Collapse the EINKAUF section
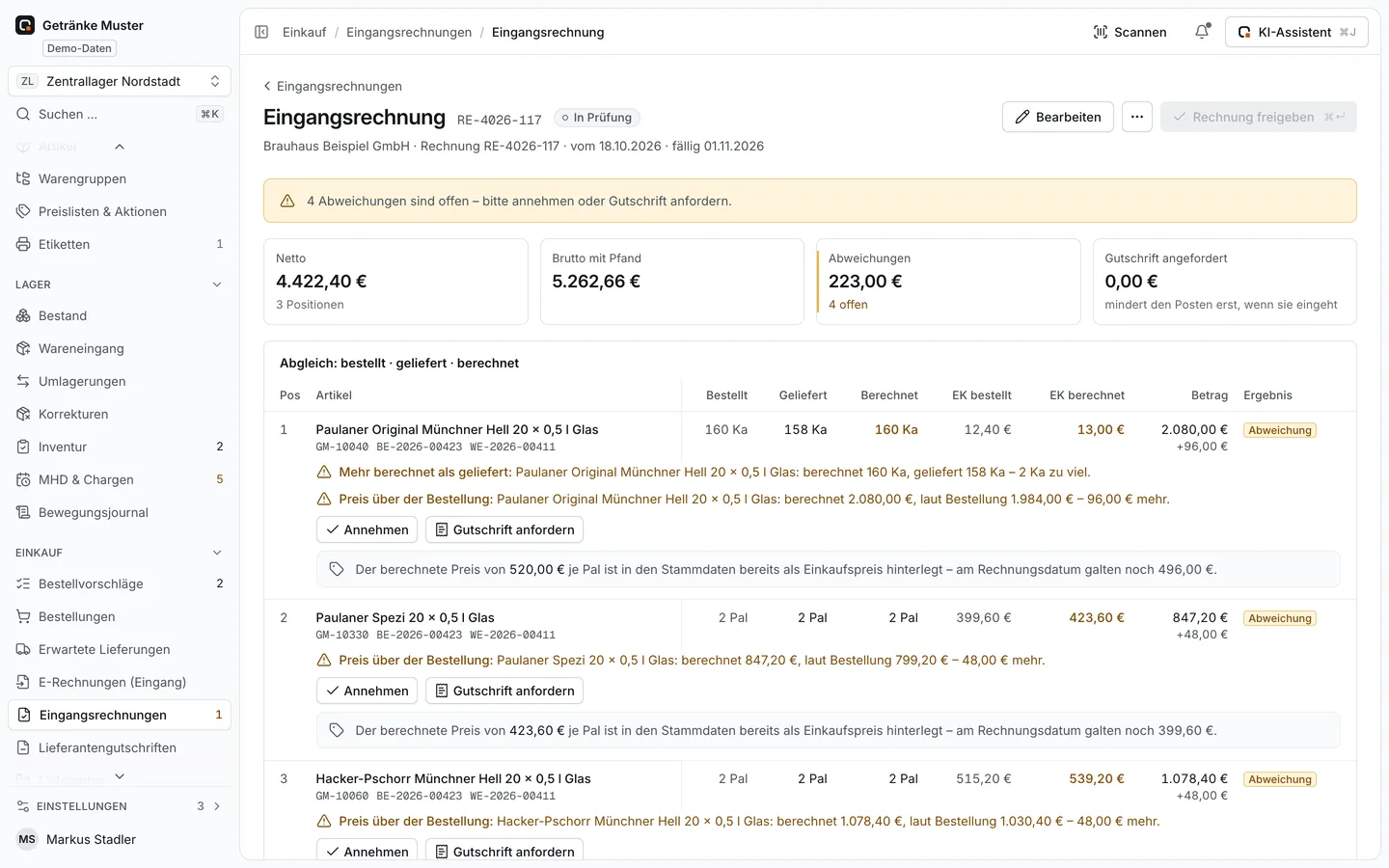Screen dimensions: 1389x868 [x=217, y=553]
